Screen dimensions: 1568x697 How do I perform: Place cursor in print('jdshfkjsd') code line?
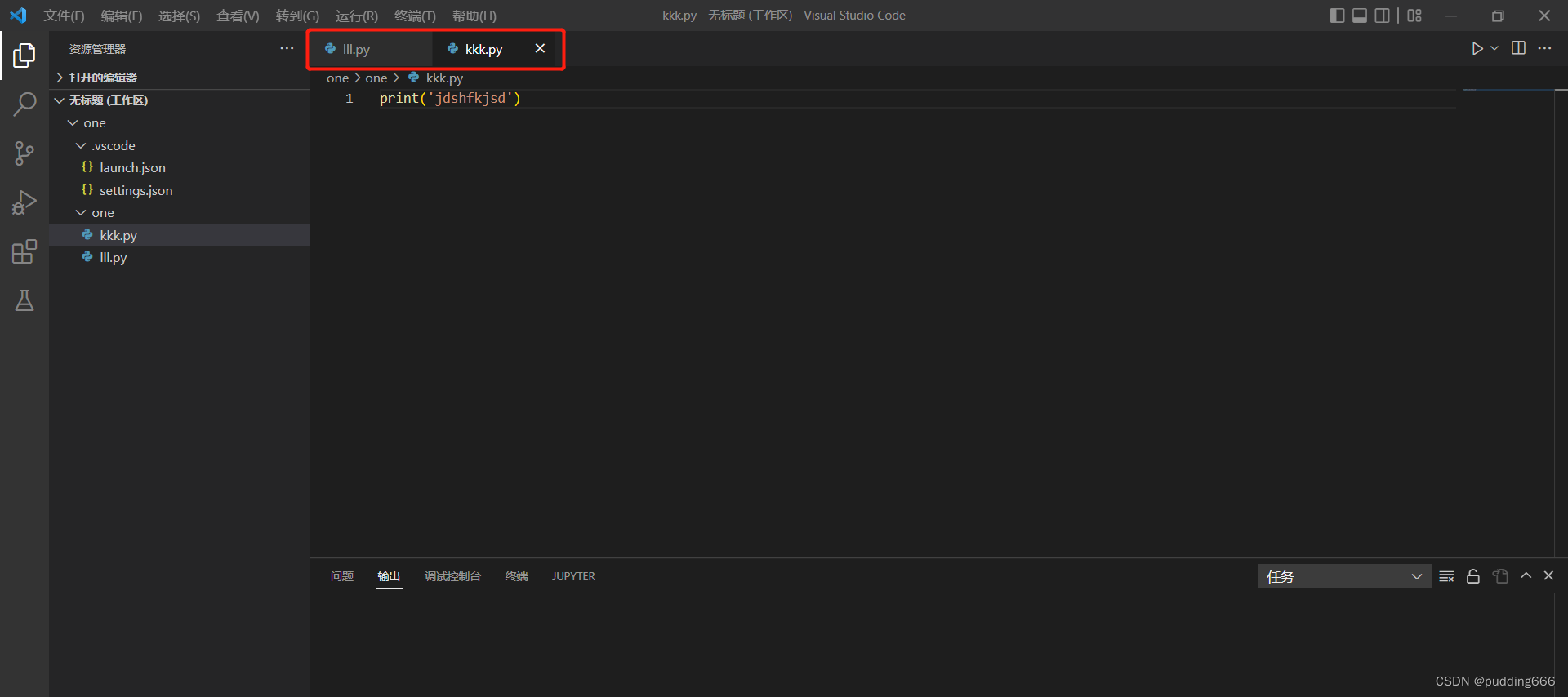pos(450,98)
